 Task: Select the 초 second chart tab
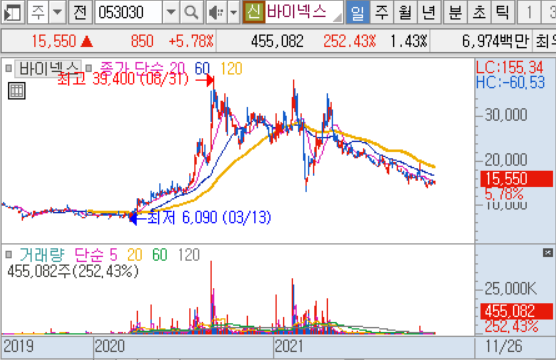[x=479, y=12]
